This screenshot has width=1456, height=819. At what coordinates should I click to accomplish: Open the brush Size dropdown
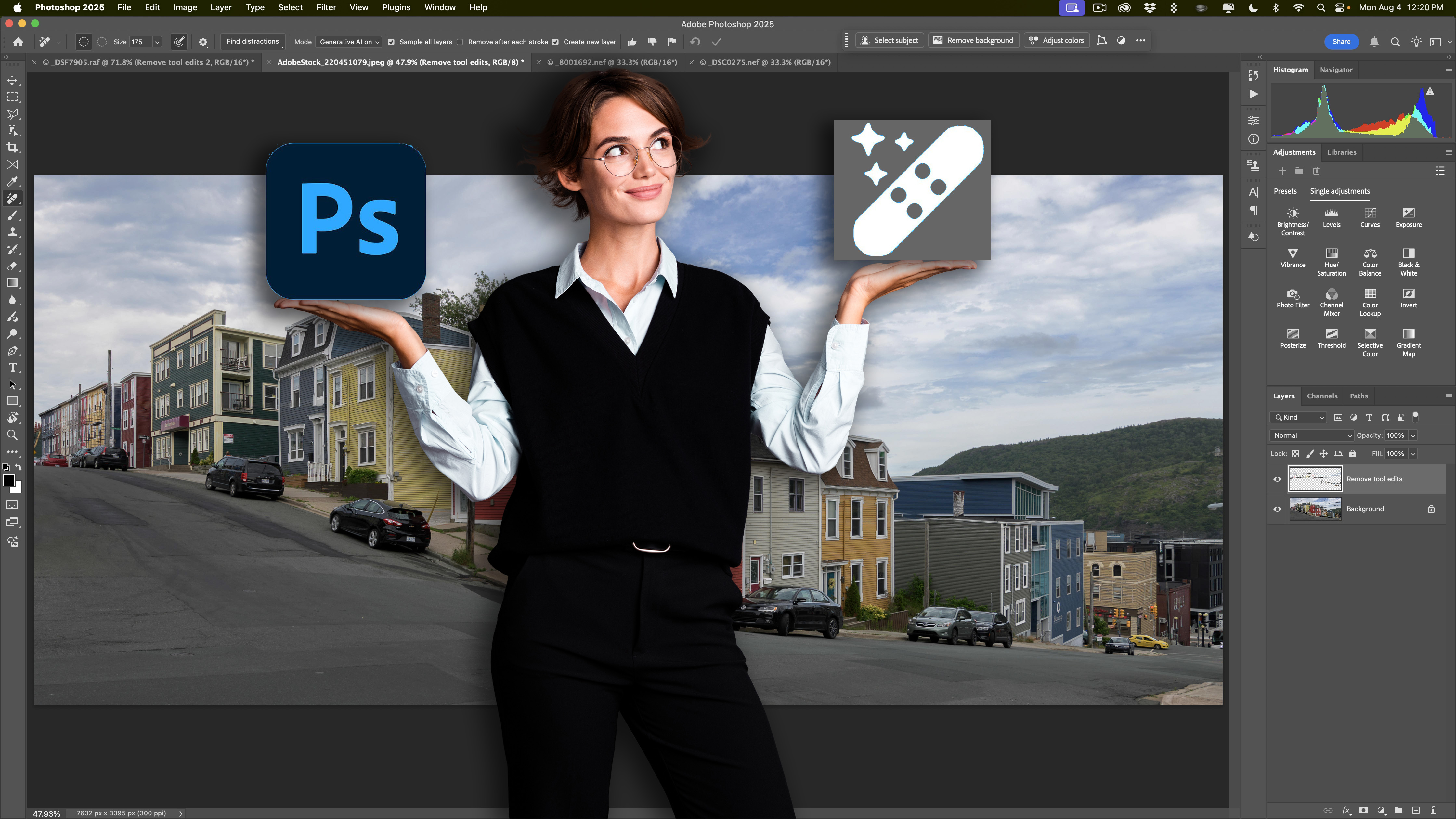(157, 42)
